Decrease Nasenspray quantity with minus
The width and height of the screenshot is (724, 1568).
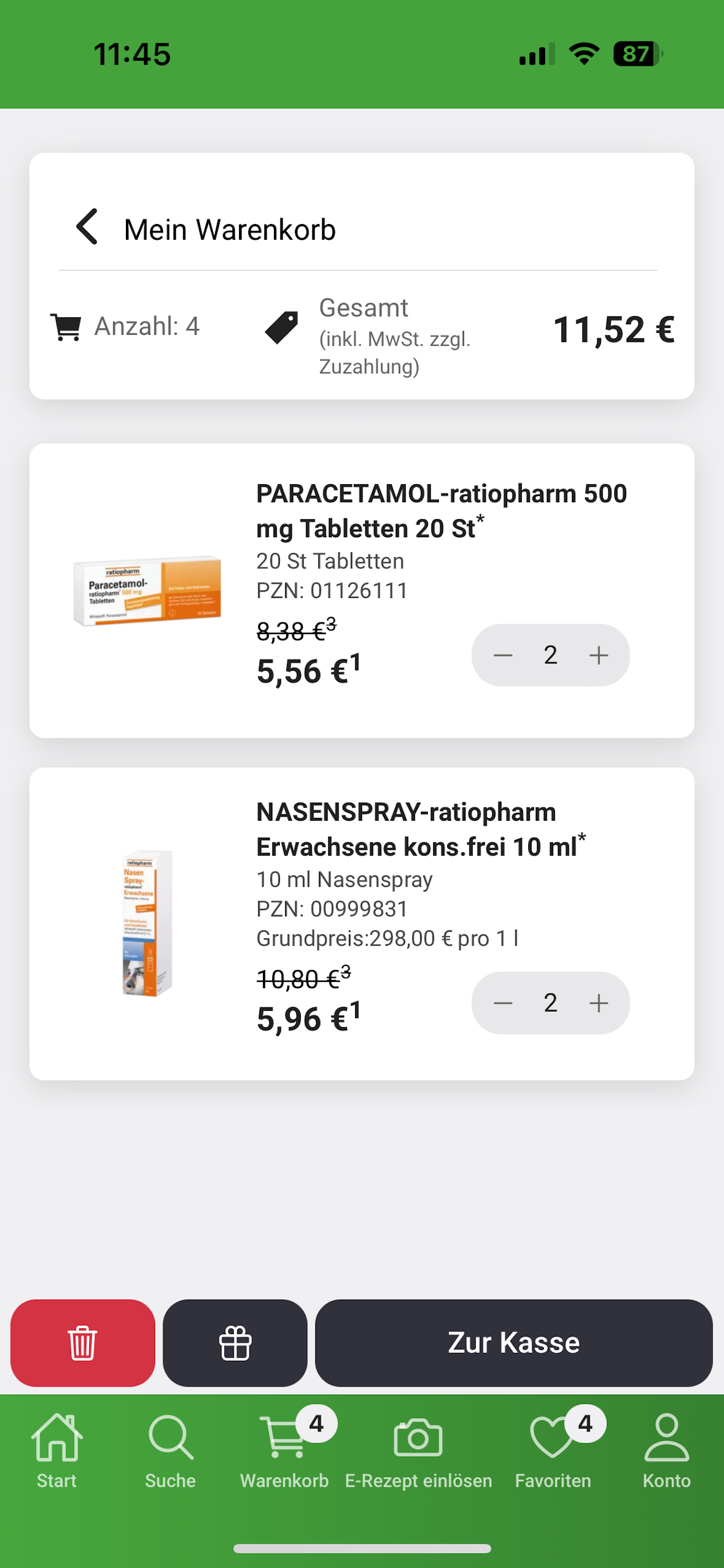click(503, 1003)
